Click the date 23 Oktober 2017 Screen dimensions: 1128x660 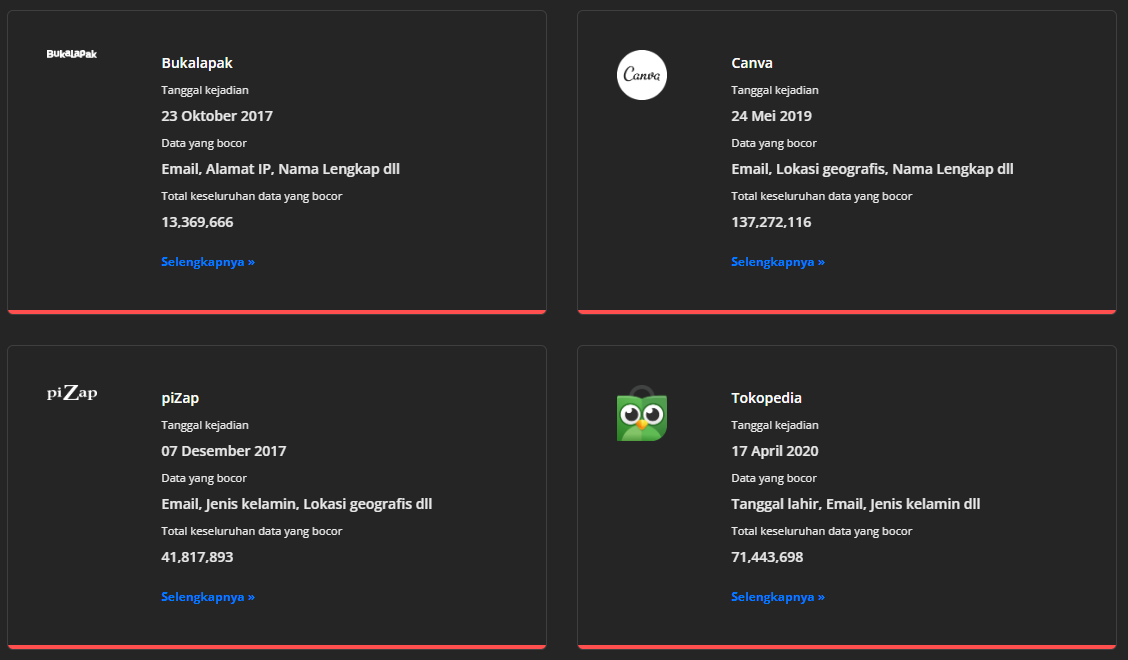pos(217,116)
